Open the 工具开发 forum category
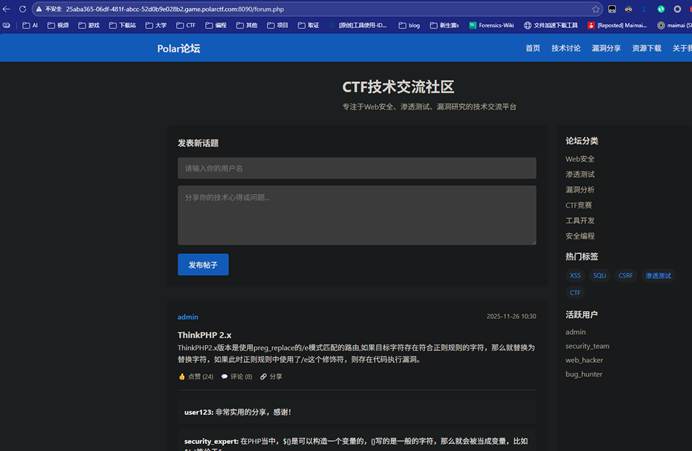 tap(579, 221)
